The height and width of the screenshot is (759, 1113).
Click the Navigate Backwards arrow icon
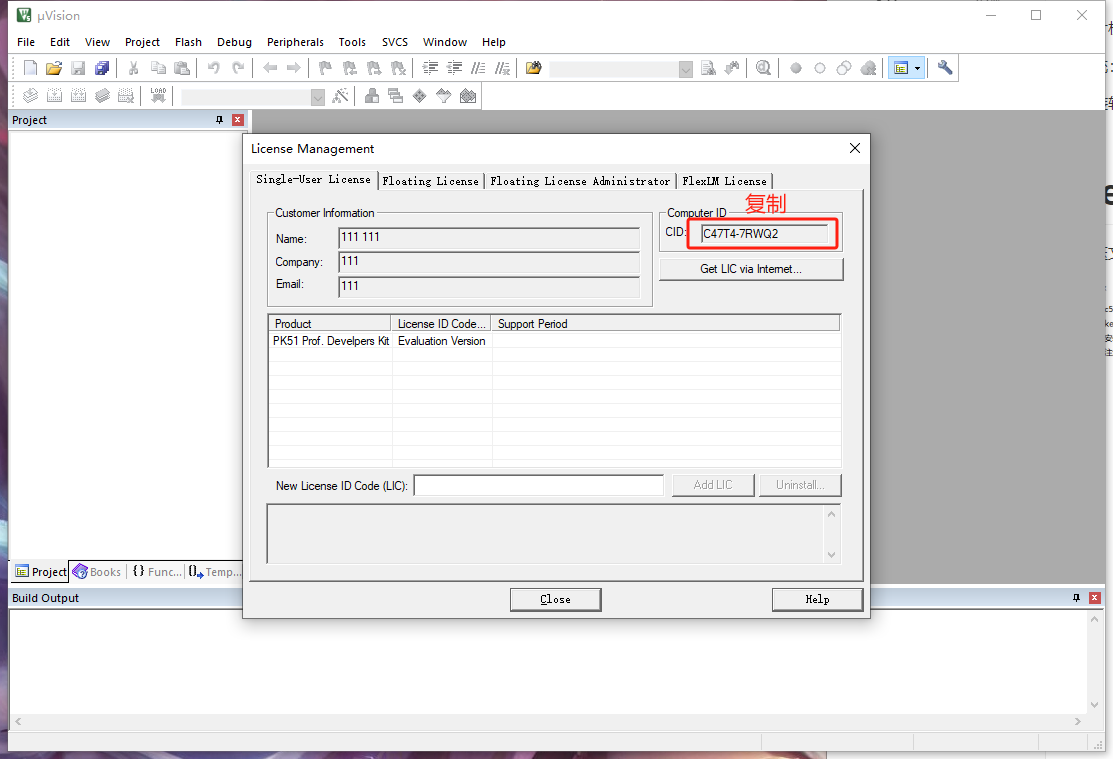coord(270,68)
